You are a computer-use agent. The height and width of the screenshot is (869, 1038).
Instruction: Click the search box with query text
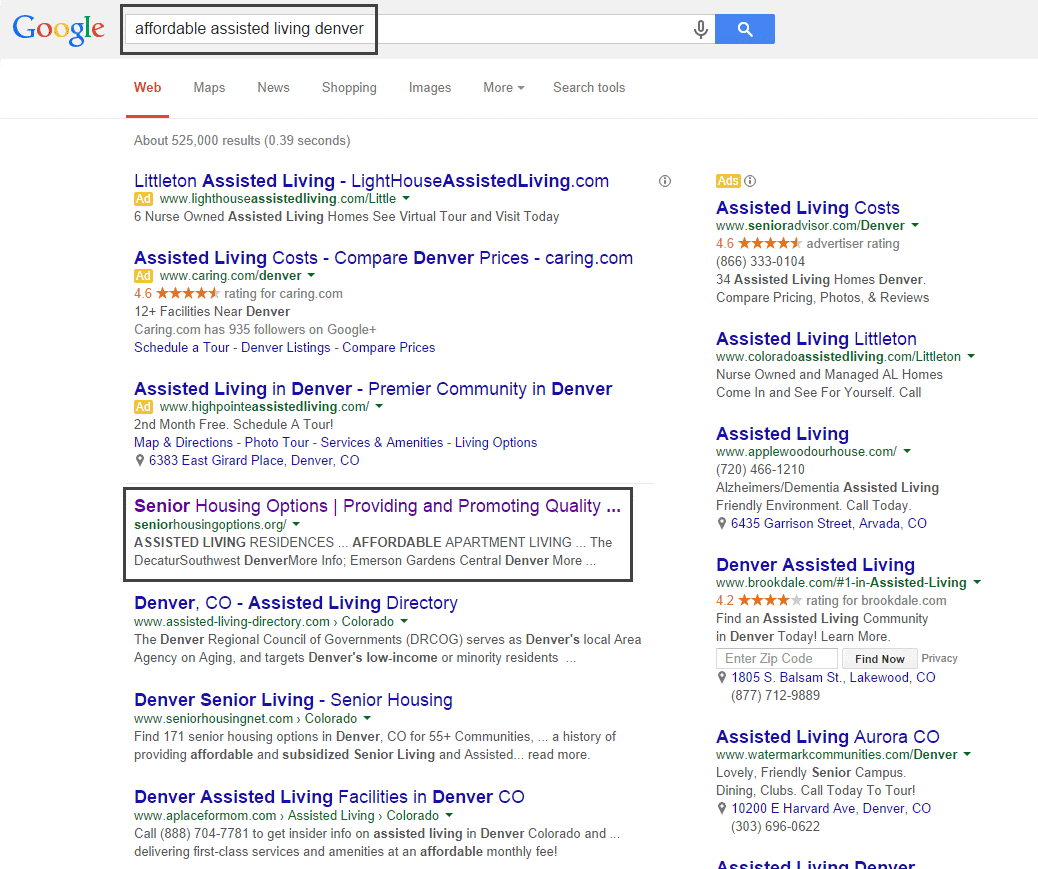[420, 29]
